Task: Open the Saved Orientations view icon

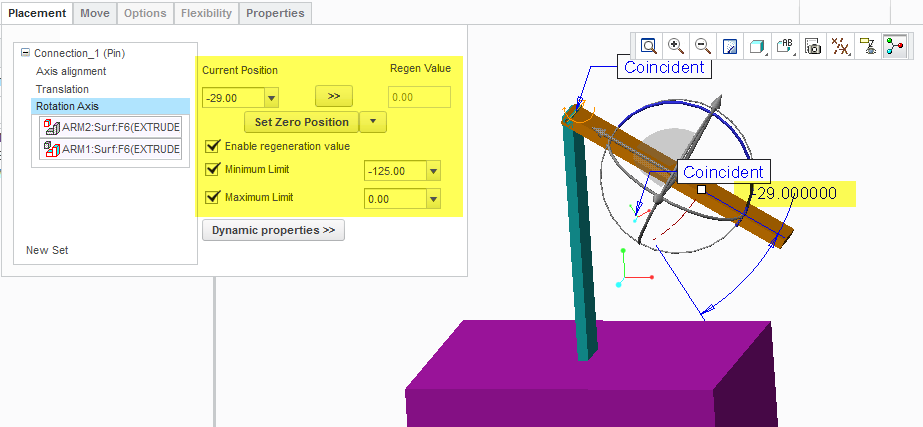Action: (x=785, y=46)
